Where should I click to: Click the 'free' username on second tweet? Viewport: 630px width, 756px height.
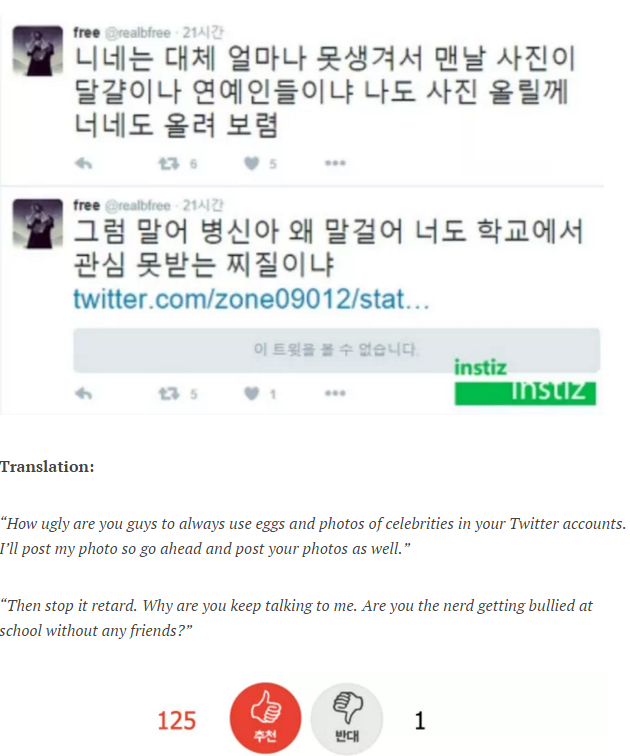87,205
